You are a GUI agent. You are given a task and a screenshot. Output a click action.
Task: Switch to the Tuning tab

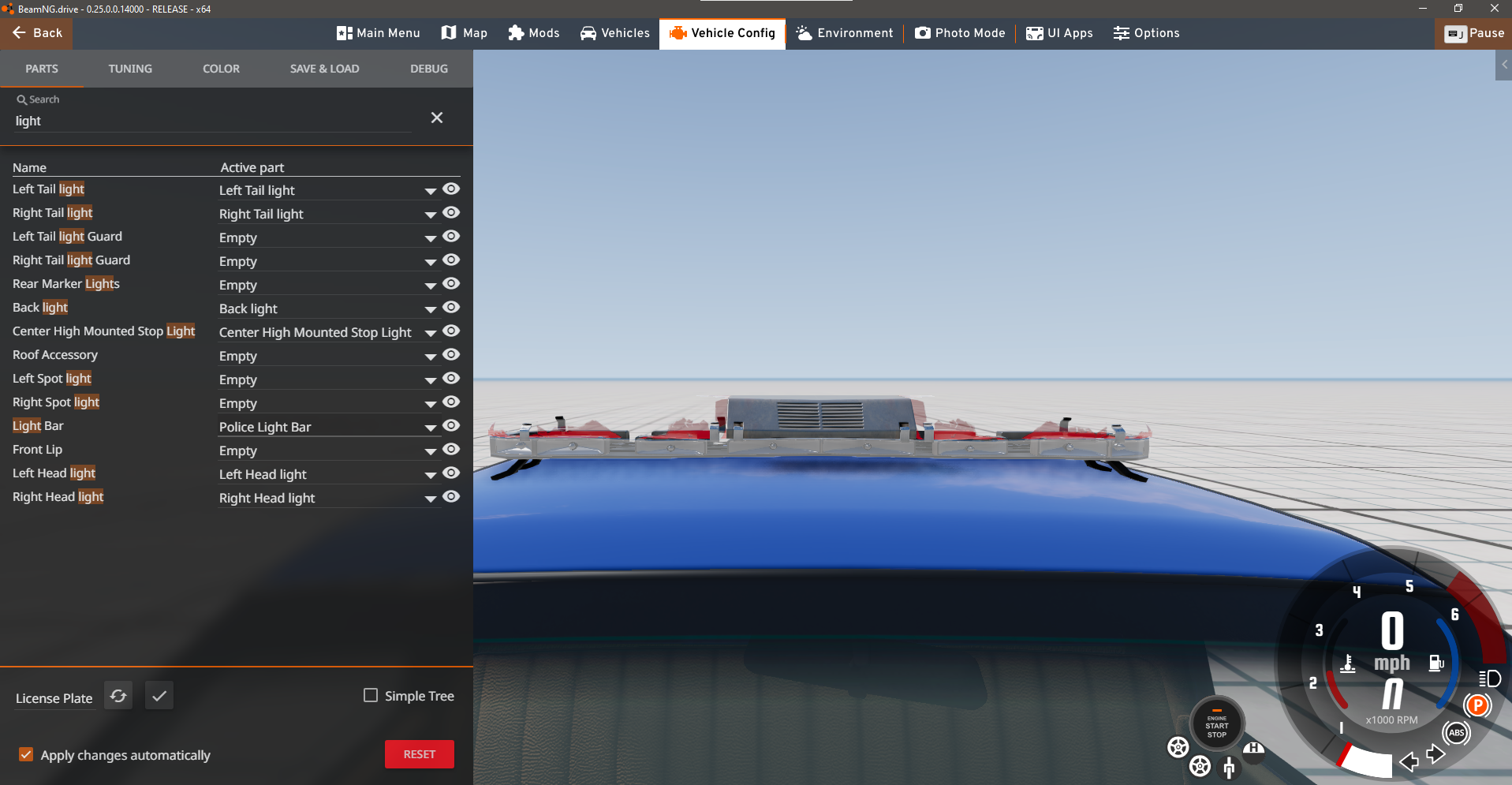coord(130,69)
